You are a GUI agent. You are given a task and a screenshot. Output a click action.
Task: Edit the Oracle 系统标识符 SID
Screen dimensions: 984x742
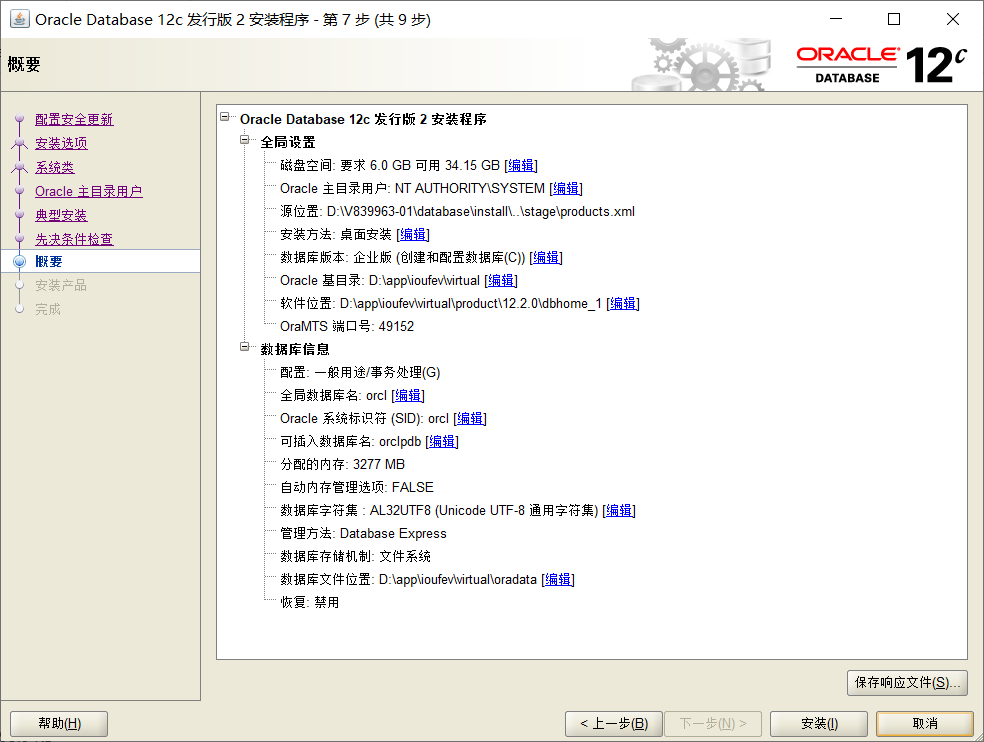[470, 418]
